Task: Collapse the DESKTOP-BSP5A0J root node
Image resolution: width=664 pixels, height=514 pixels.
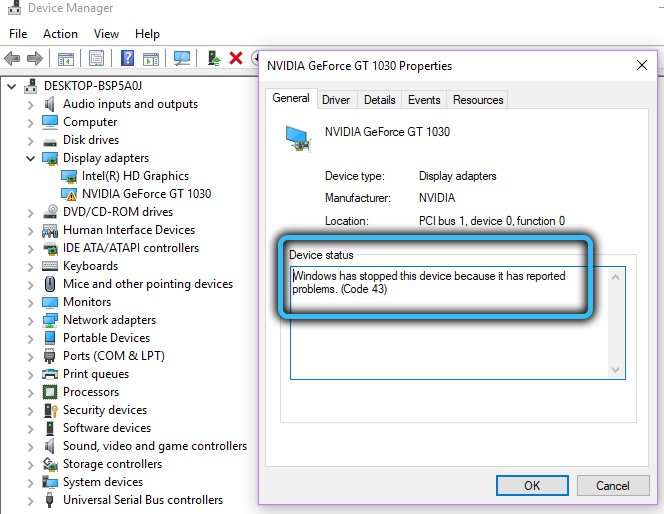Action: pyautogui.click(x=12, y=86)
